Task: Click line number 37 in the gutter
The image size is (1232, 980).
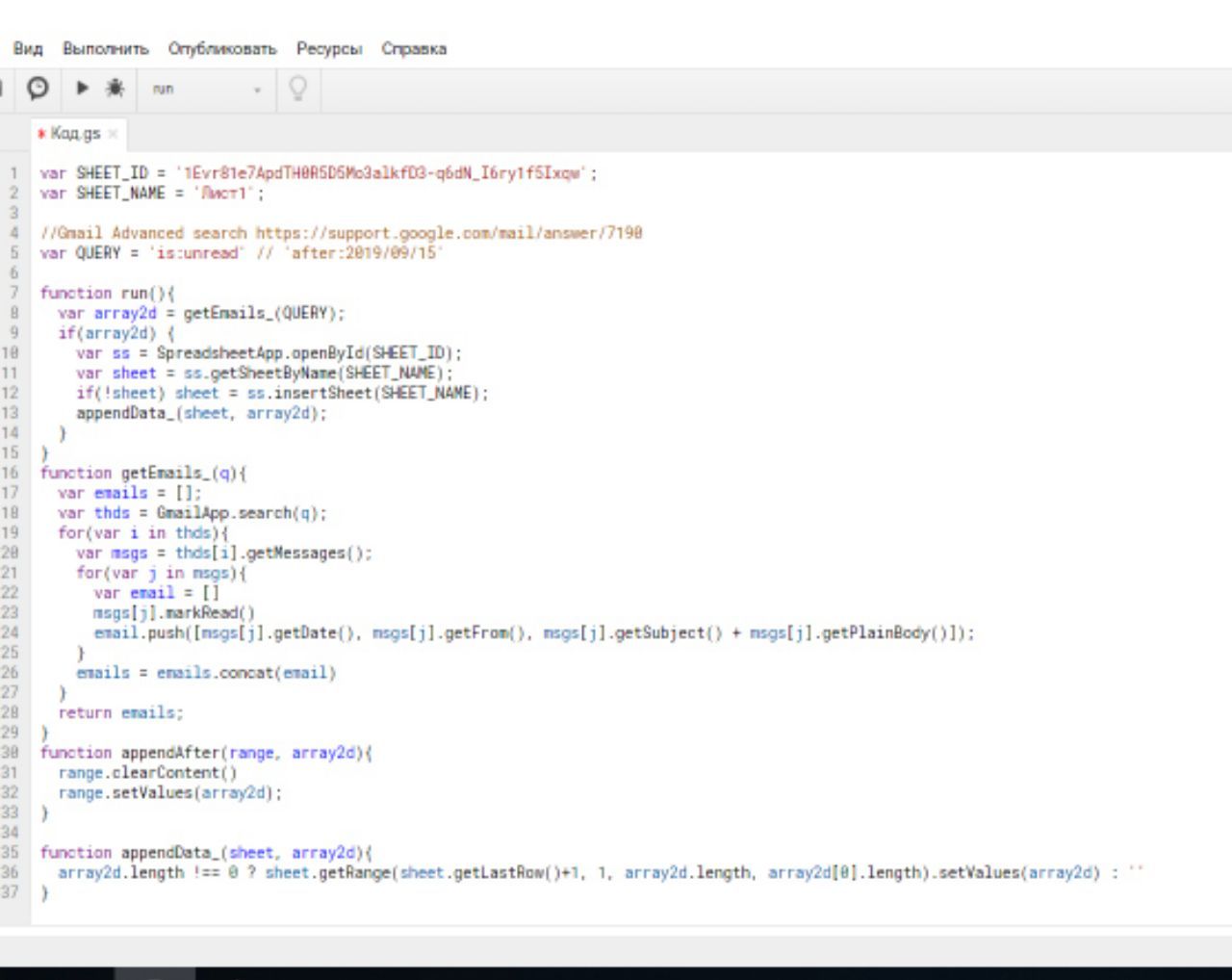Action: pyautogui.click(x=10, y=893)
